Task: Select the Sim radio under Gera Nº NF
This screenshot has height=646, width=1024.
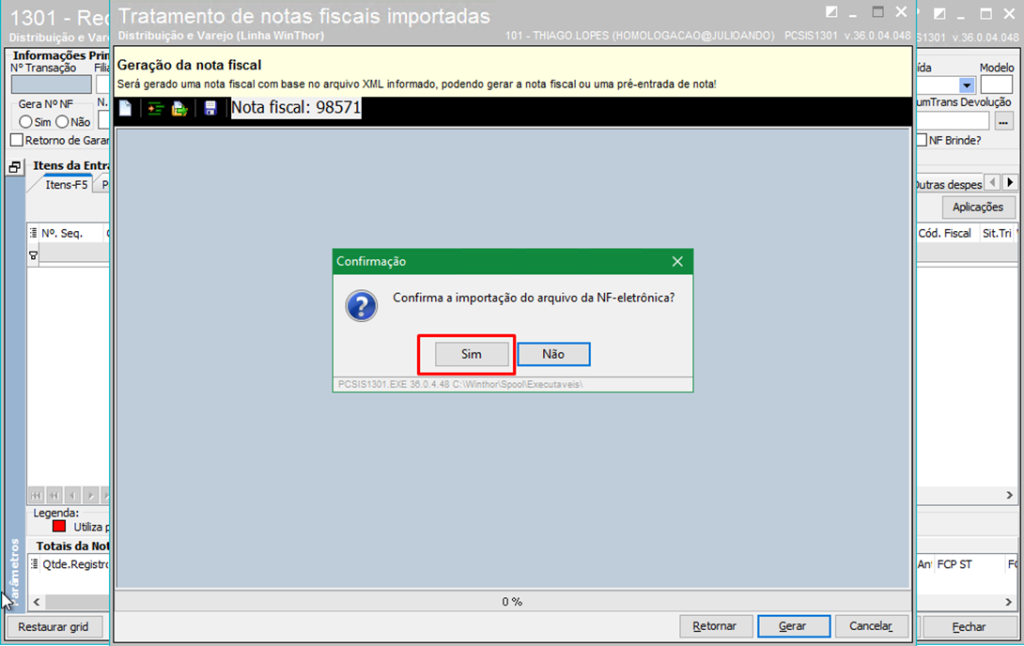Action: (26, 121)
